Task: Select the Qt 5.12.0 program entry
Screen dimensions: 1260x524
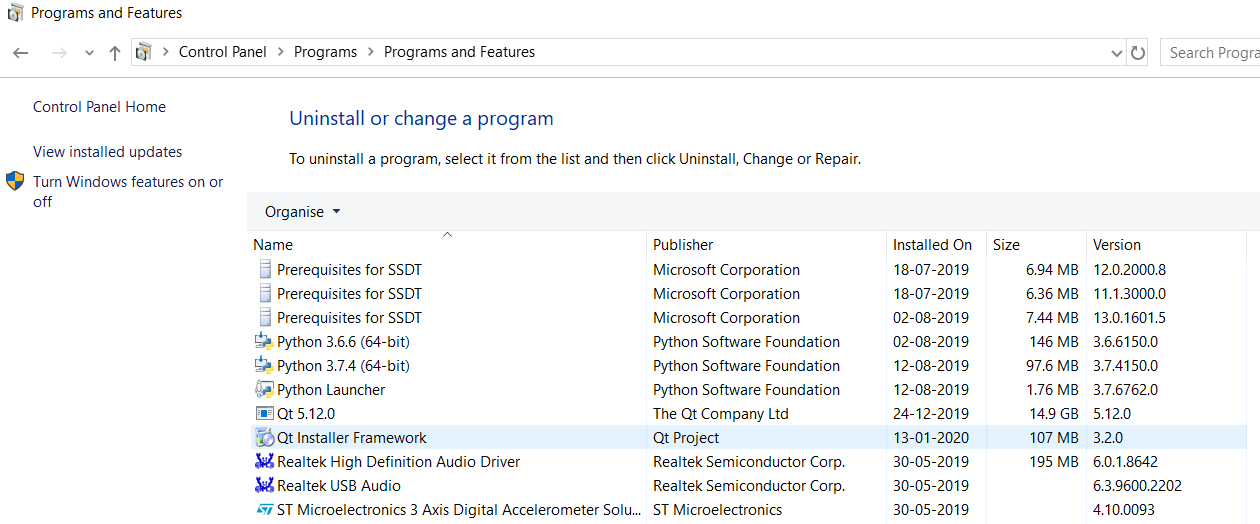Action: click(750, 414)
